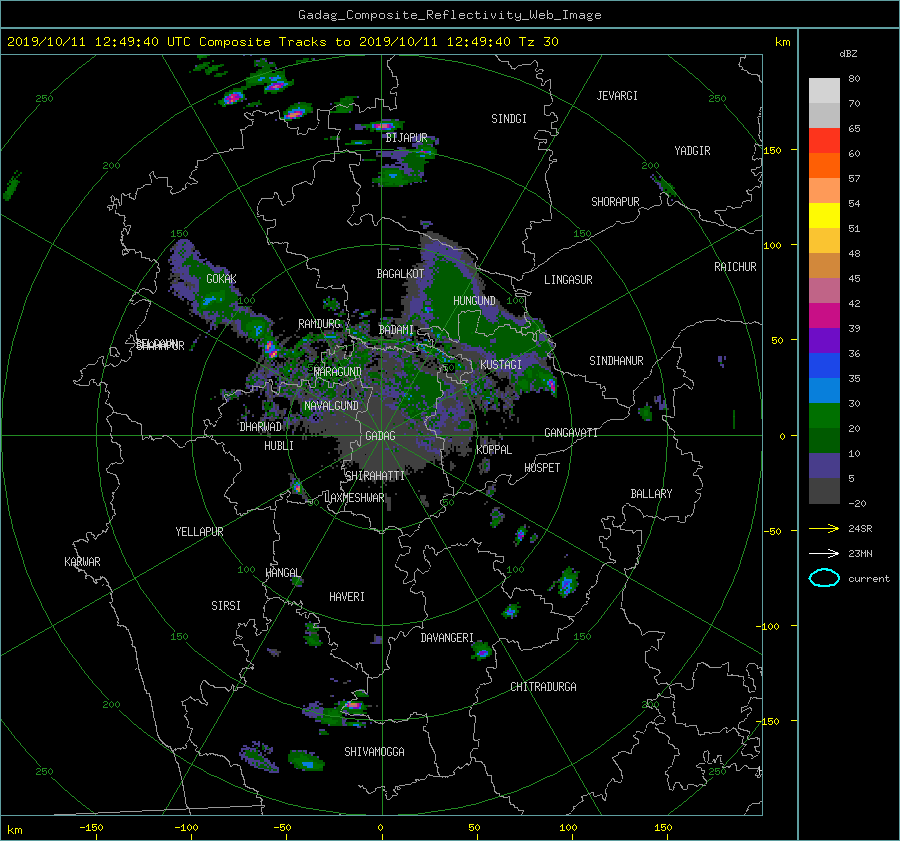The height and width of the screenshot is (841, 900).
Task: Click the UTC Composite Tracks timestamp line
Action: coord(283,42)
